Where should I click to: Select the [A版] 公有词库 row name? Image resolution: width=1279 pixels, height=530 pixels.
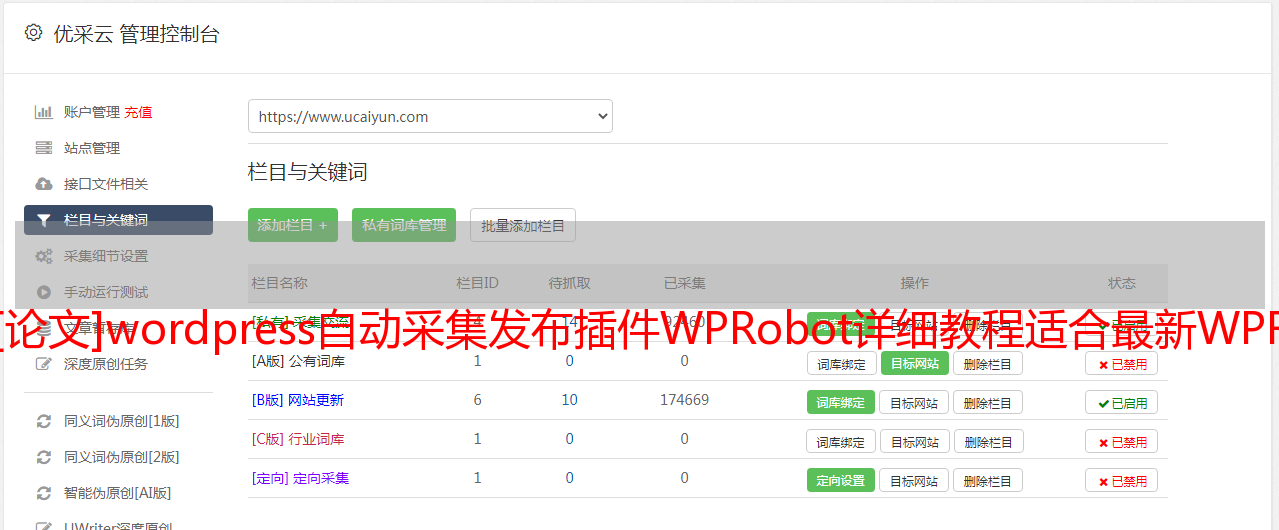click(298, 361)
